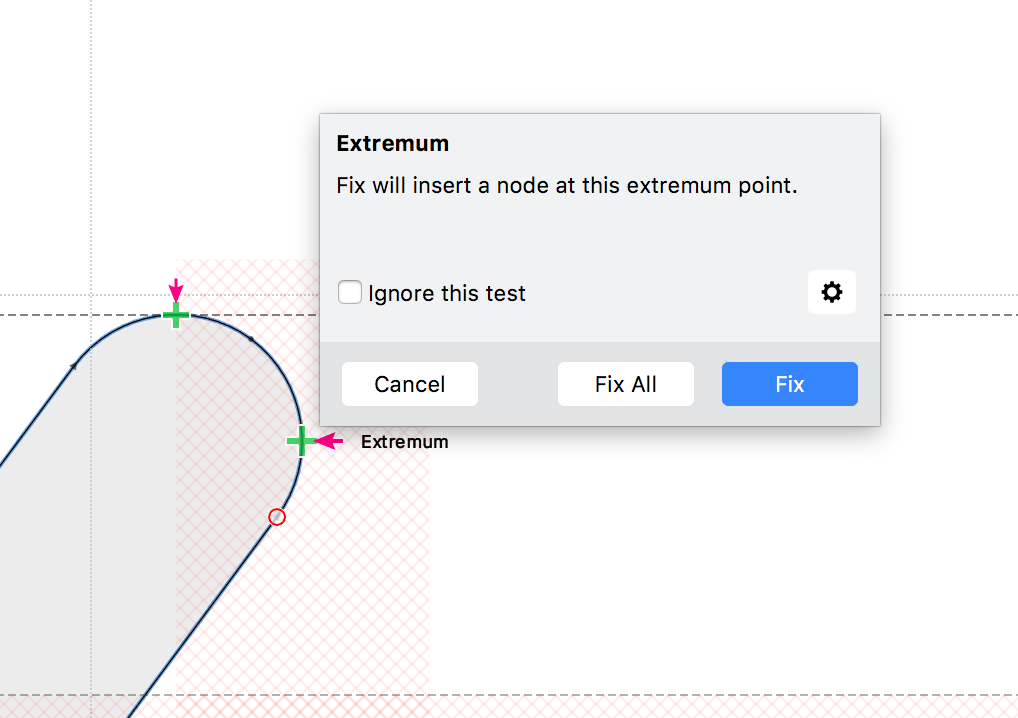Screen dimensions: 1018x718
Task: Select the small dark point on the curve's left side
Action: (73, 367)
